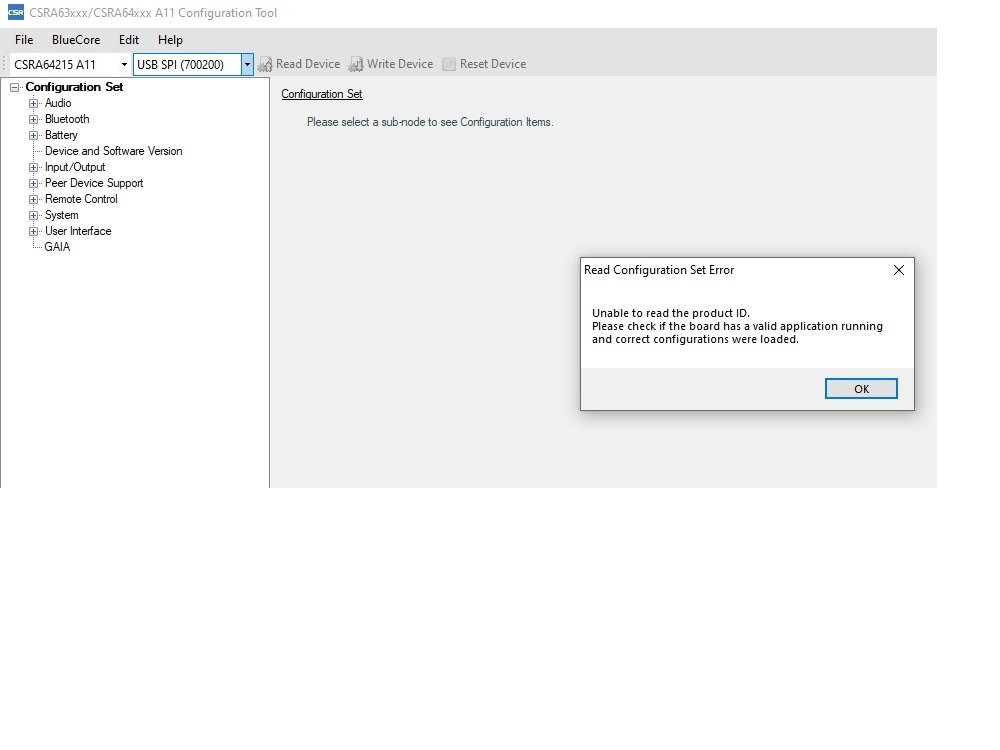The height and width of the screenshot is (750, 1000).
Task: Select Device and Software Version item
Action: click(114, 151)
